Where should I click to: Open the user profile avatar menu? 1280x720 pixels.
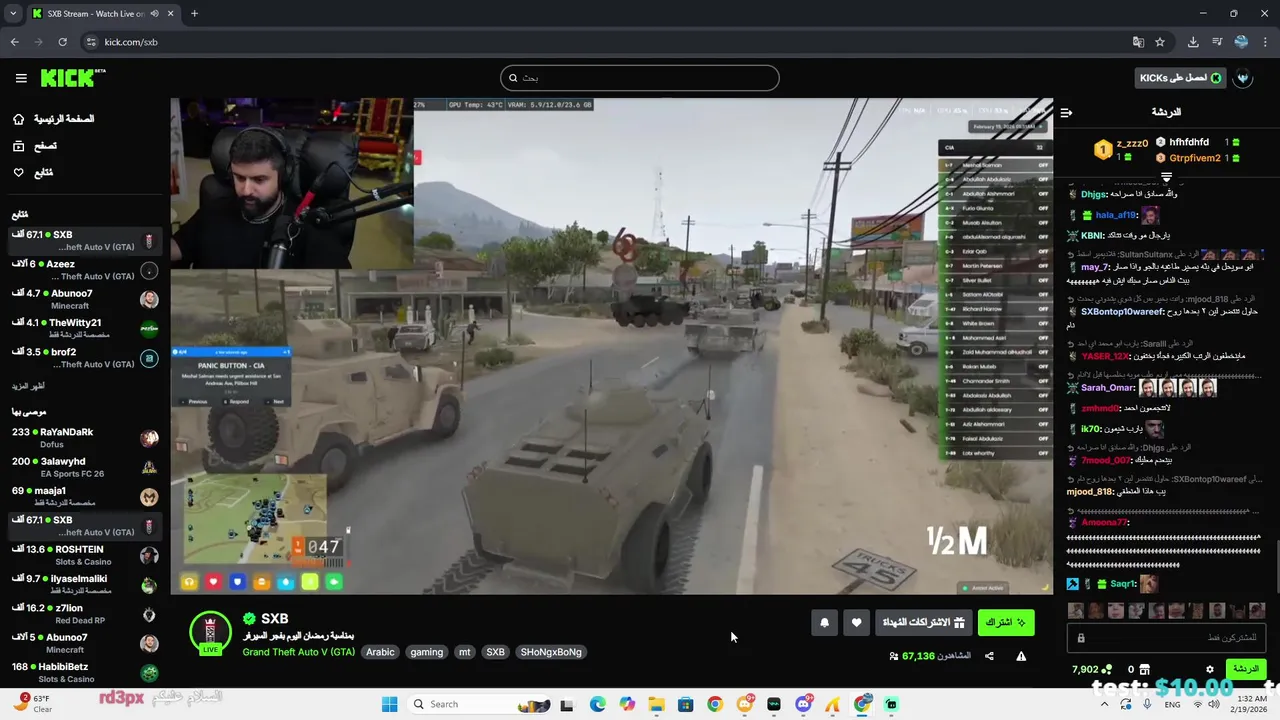tap(1244, 78)
